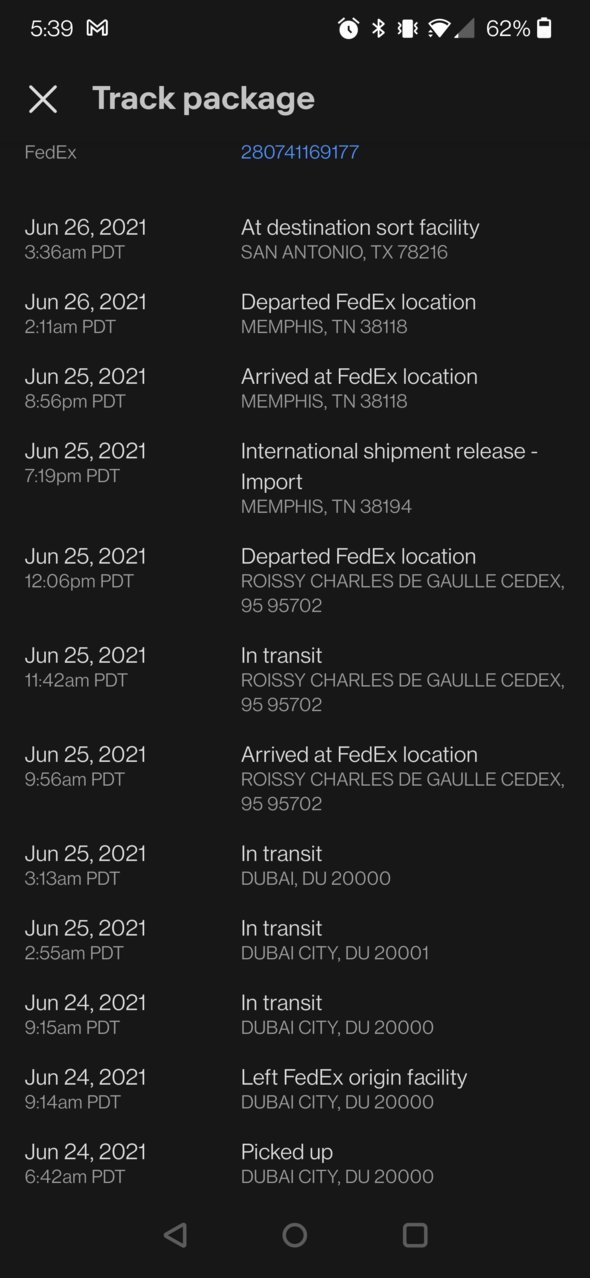Tap the Bluetooth status icon

coord(378,28)
